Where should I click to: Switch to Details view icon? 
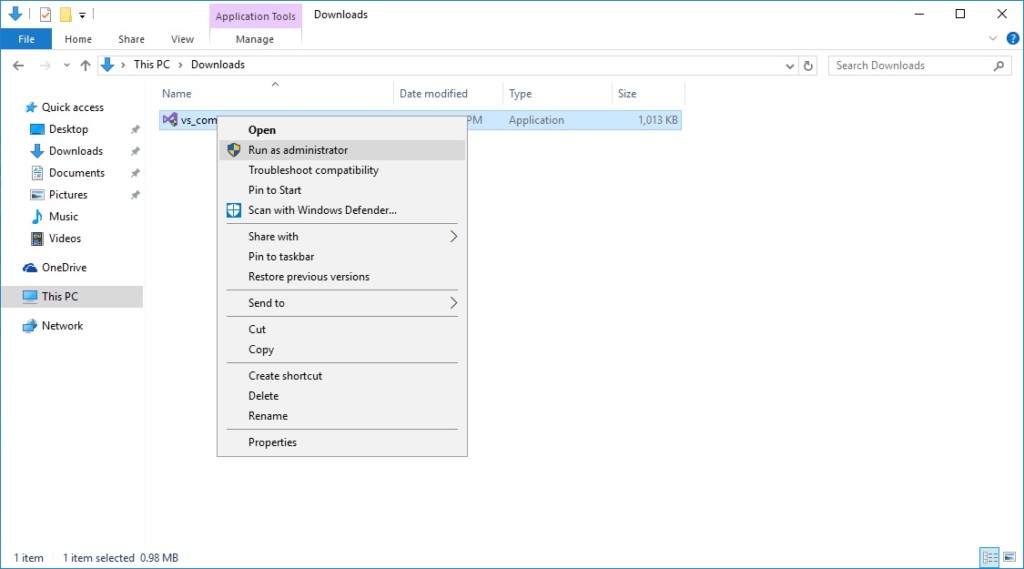click(990, 557)
